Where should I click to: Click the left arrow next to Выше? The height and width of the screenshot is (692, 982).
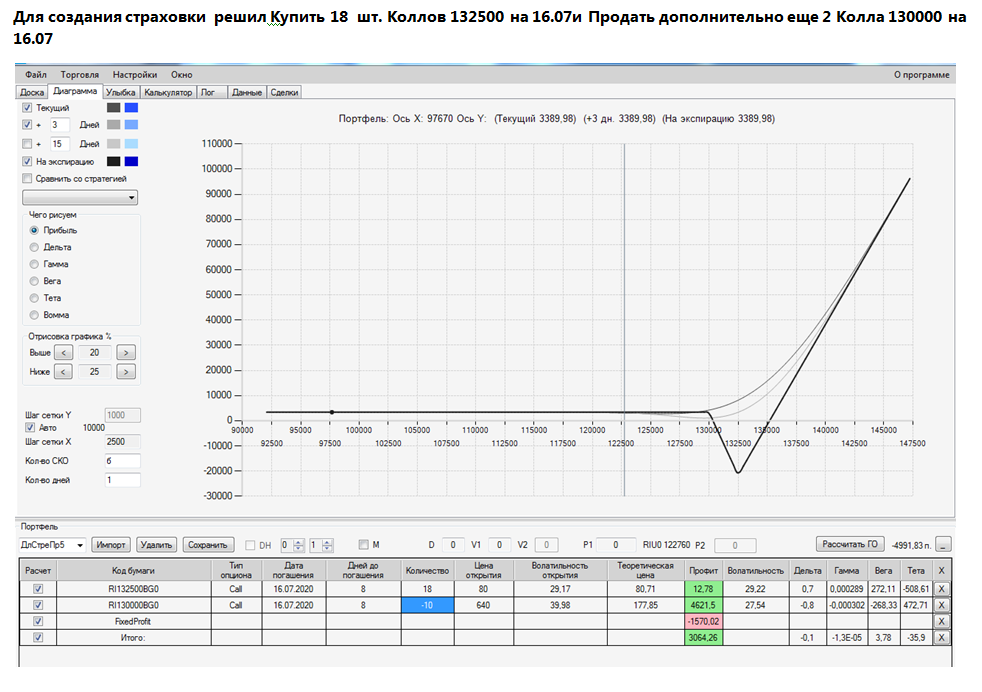(x=63, y=353)
